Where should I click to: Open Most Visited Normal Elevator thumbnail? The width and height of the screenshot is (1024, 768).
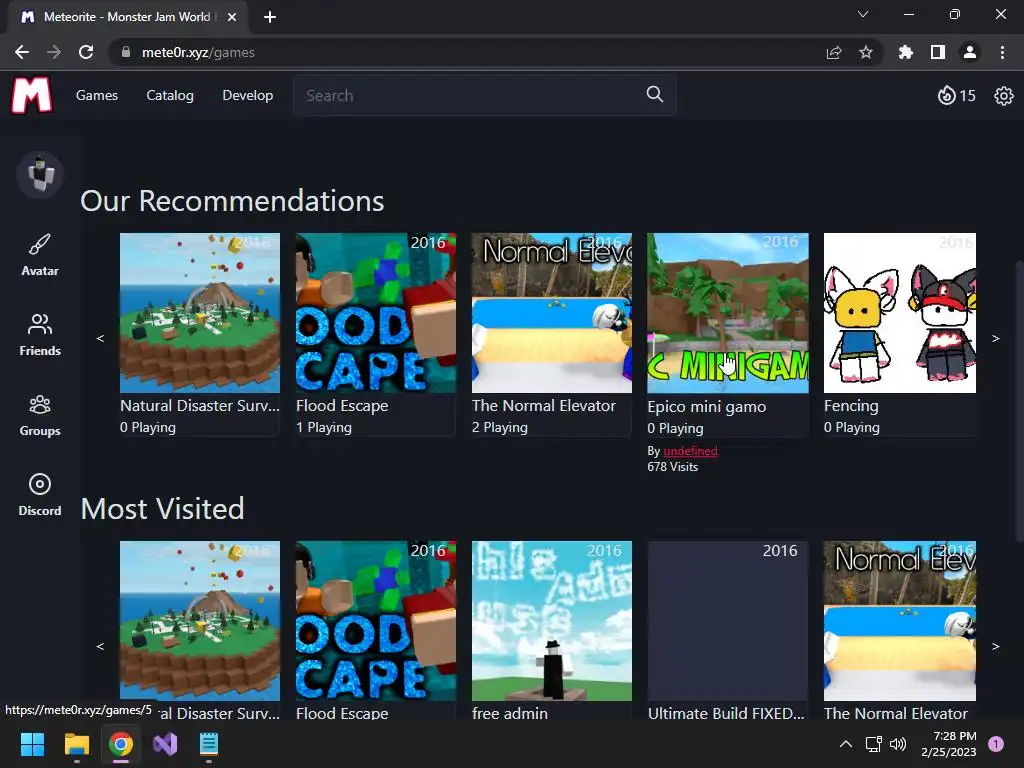pos(900,620)
